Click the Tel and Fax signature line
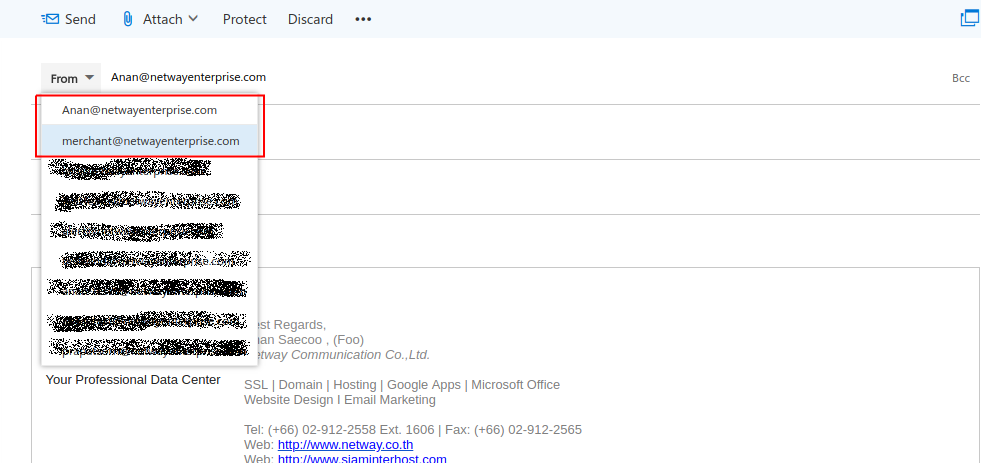Screen dimensions: 981x463 point(412,430)
